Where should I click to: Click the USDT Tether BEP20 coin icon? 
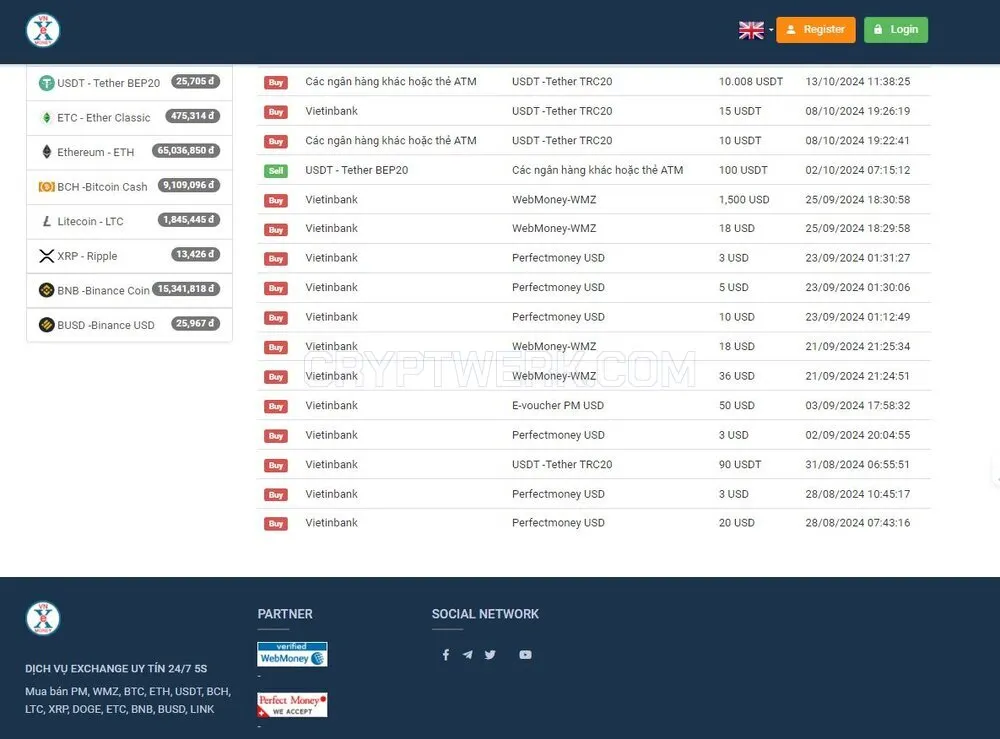coord(47,83)
